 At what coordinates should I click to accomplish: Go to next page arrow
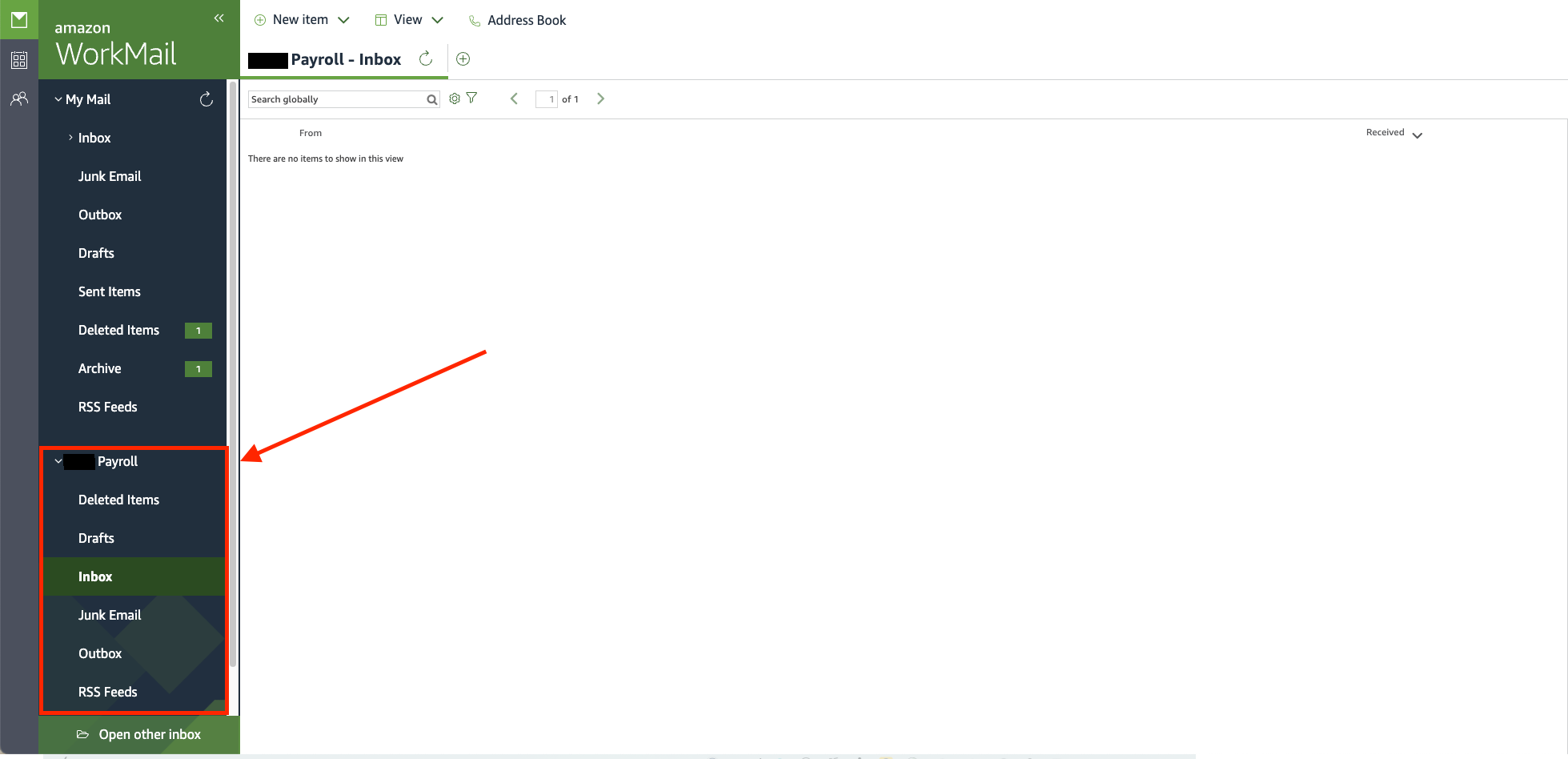(x=600, y=98)
